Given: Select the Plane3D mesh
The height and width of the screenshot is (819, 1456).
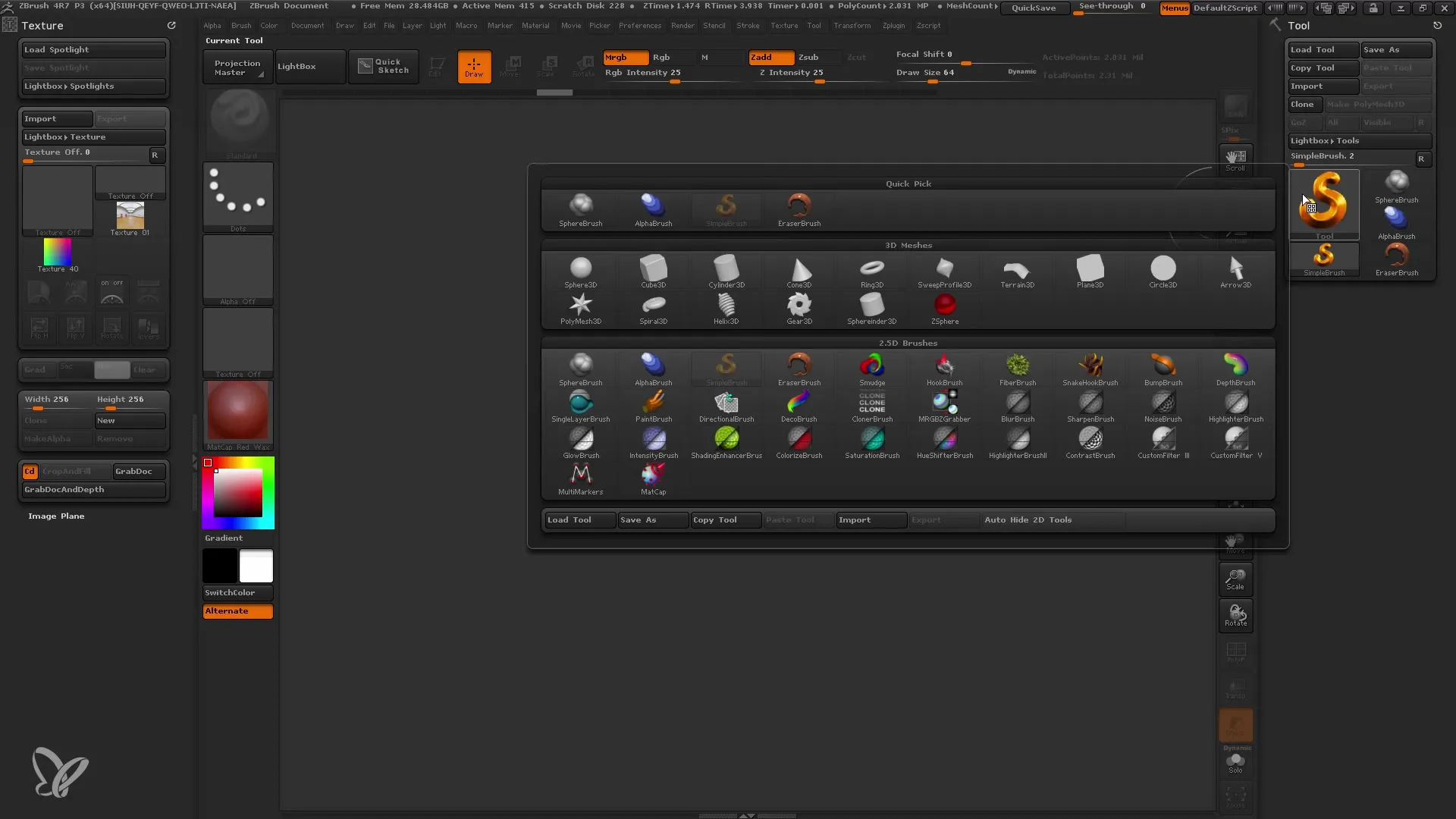Looking at the screenshot, I should (x=1090, y=272).
